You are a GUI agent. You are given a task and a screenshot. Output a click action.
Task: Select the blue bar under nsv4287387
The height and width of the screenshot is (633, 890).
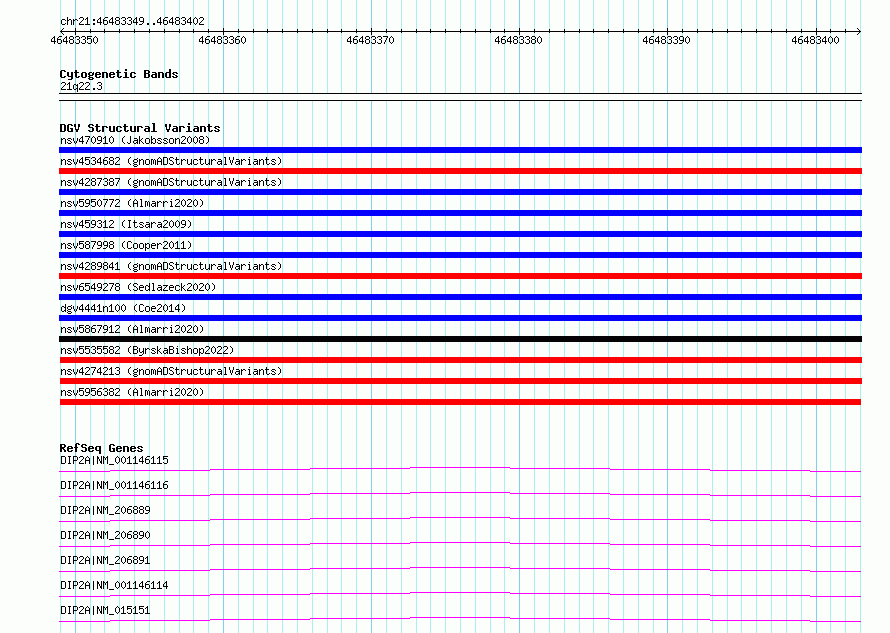460,192
